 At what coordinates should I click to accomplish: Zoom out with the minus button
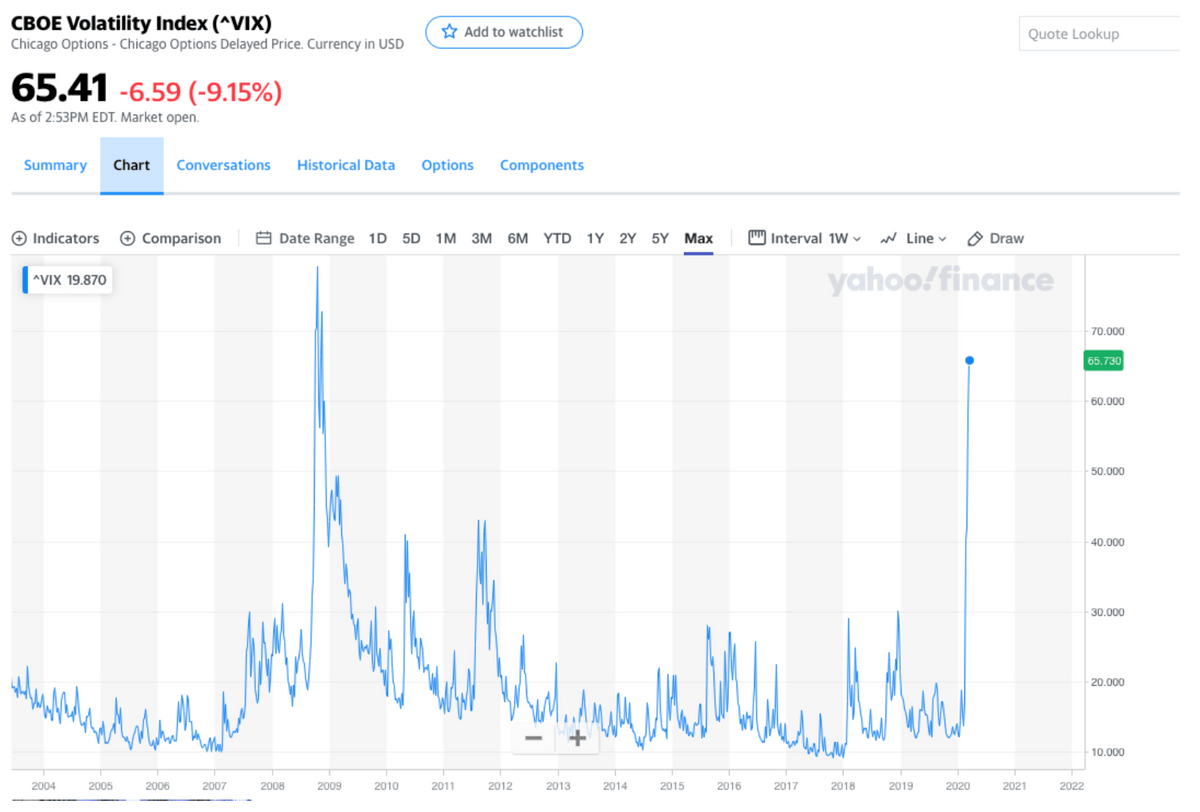[x=534, y=738]
